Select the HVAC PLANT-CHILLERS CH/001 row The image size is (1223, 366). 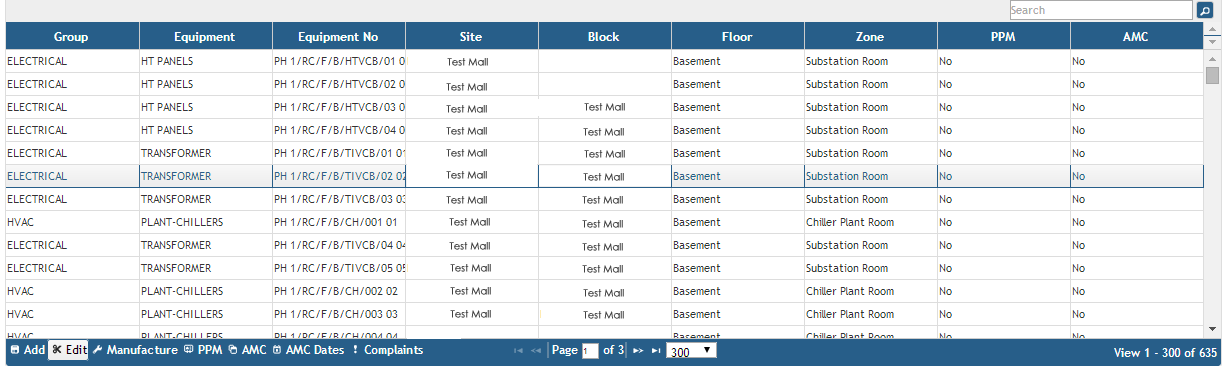[604, 222]
